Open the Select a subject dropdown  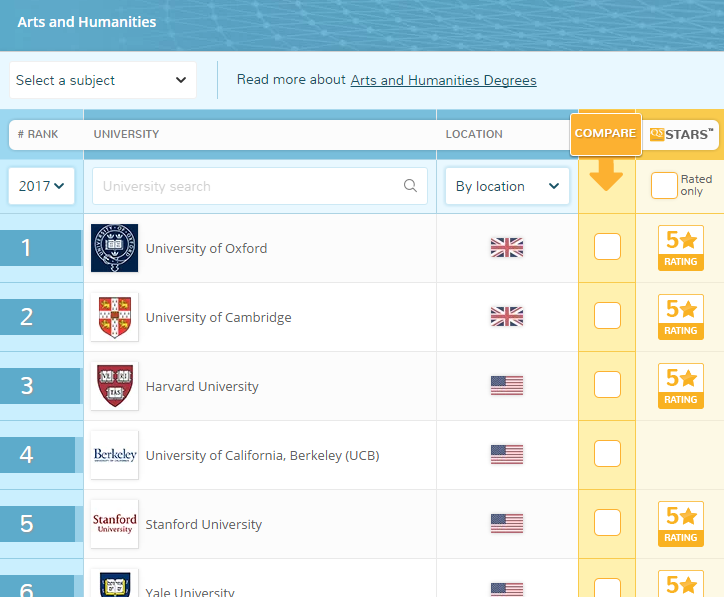(103, 80)
